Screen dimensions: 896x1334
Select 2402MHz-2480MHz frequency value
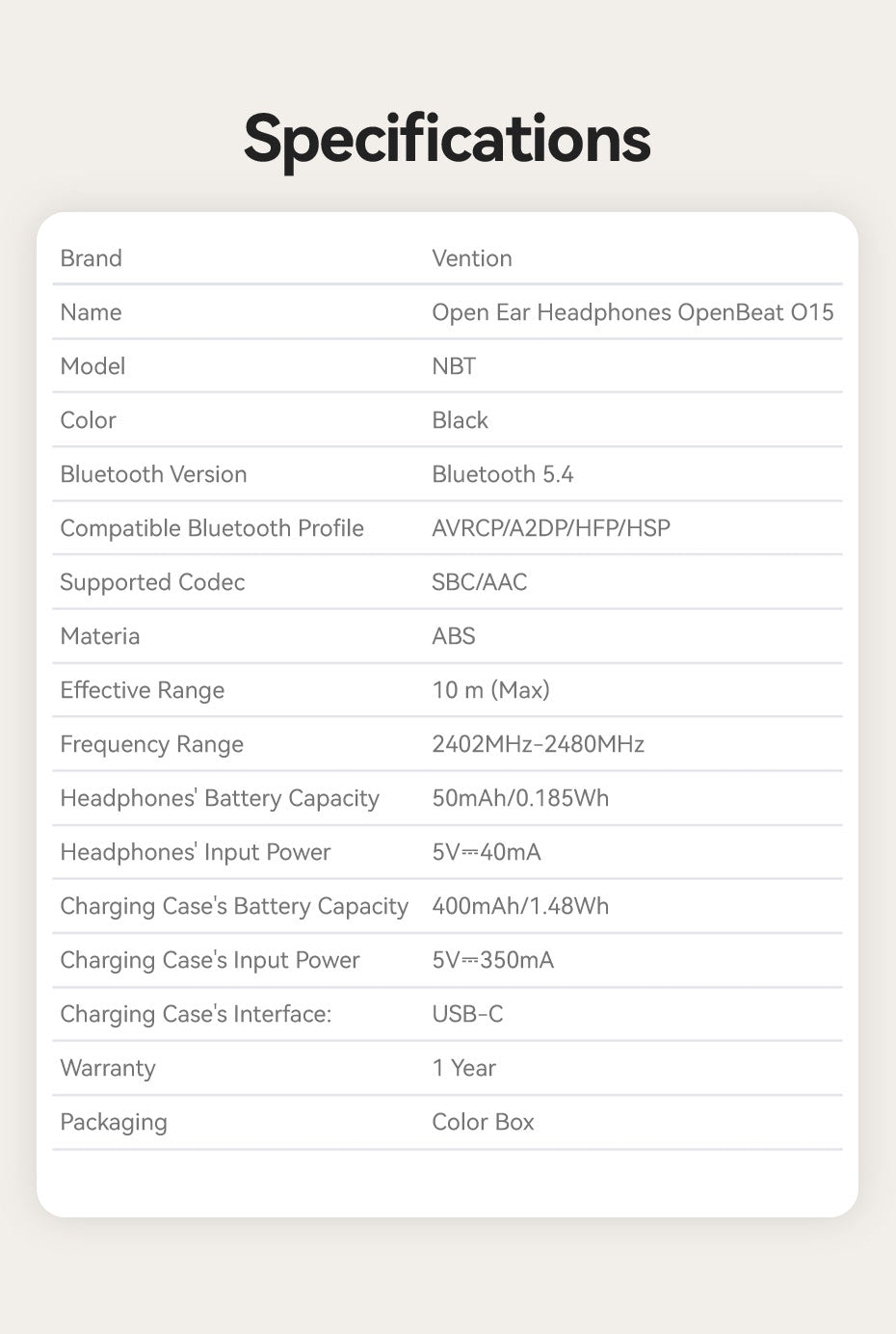(x=539, y=744)
